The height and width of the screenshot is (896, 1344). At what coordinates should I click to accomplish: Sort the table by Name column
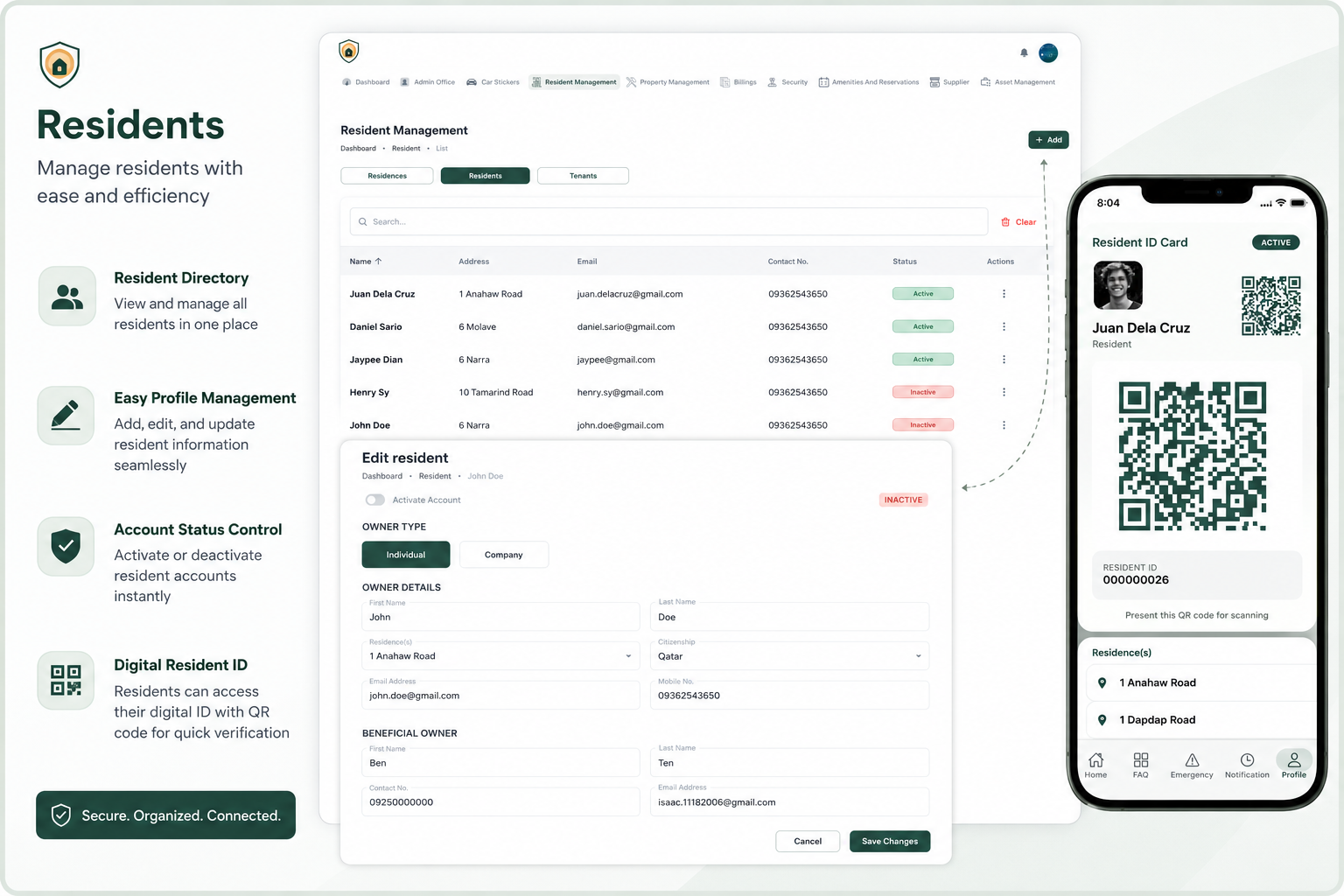coord(366,262)
